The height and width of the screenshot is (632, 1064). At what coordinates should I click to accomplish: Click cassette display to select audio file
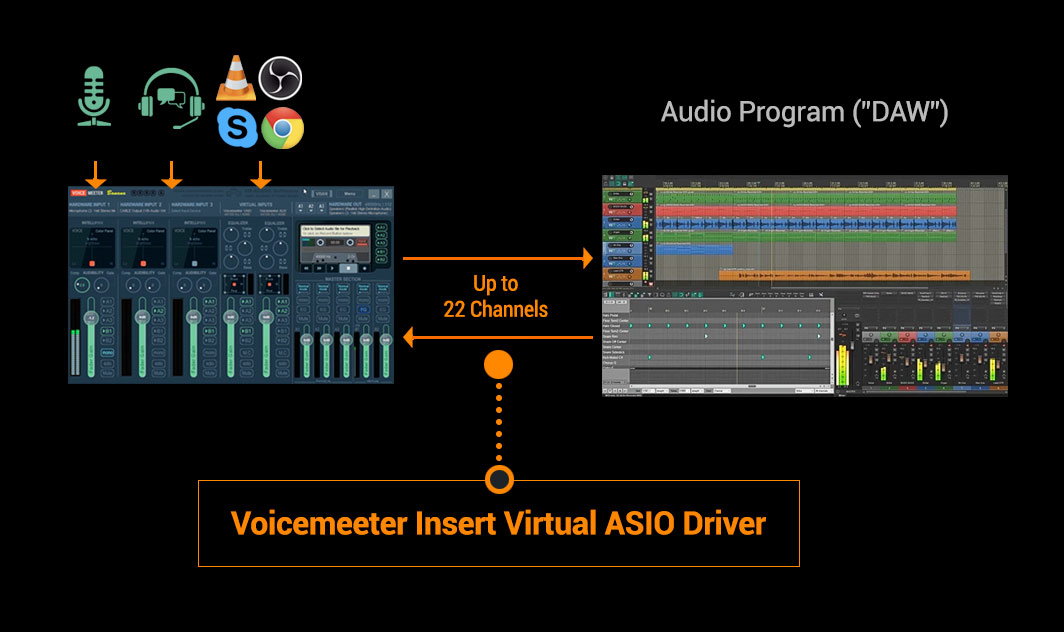coord(335,231)
